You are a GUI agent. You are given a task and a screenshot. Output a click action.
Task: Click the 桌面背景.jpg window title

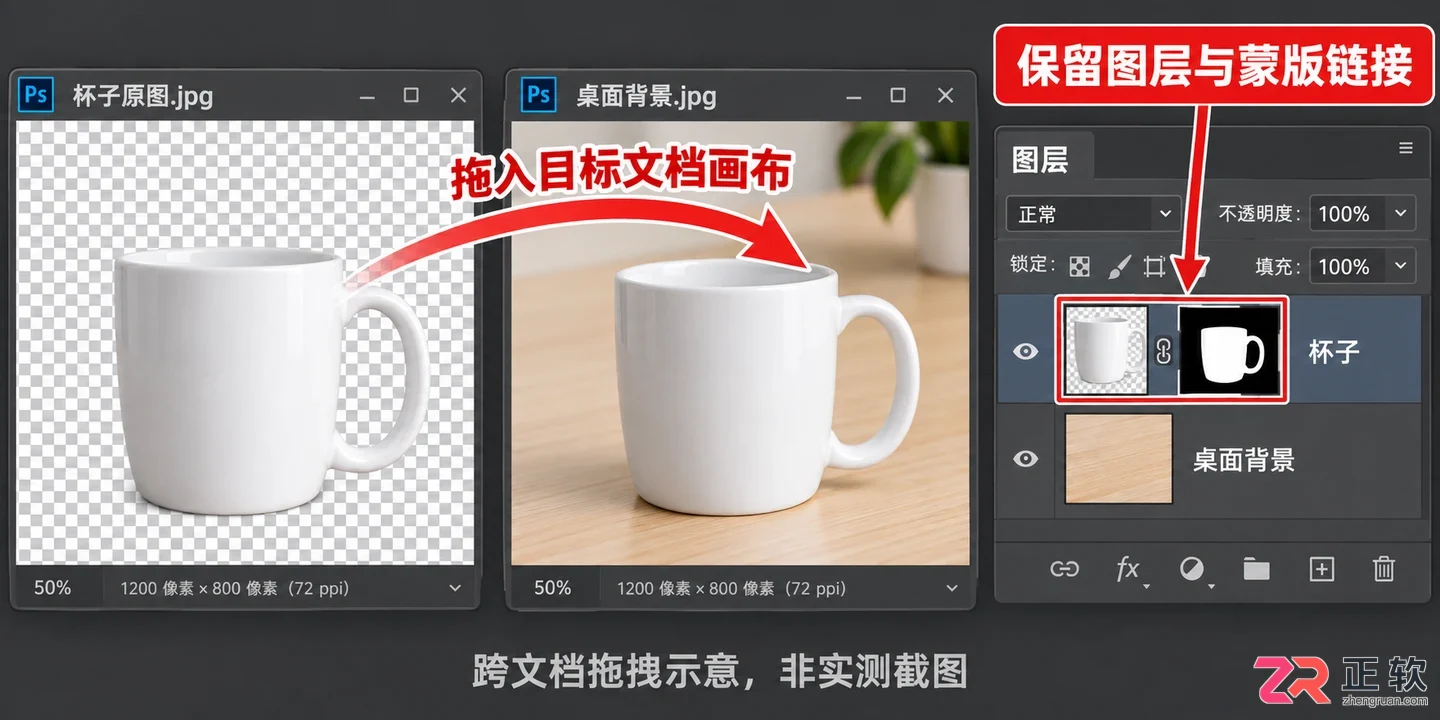tap(647, 96)
